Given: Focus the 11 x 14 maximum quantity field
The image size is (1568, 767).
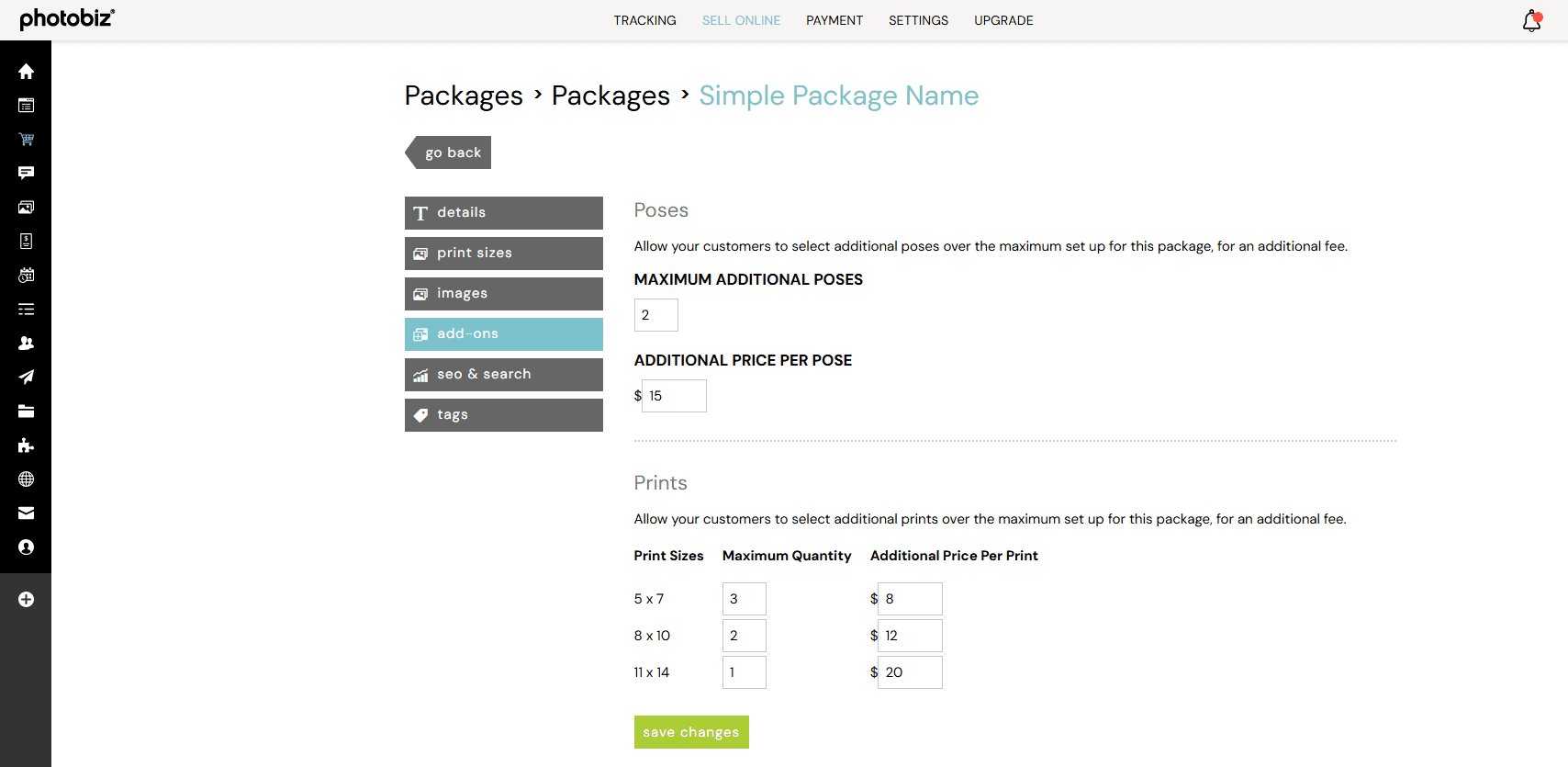Looking at the screenshot, I should (x=745, y=672).
